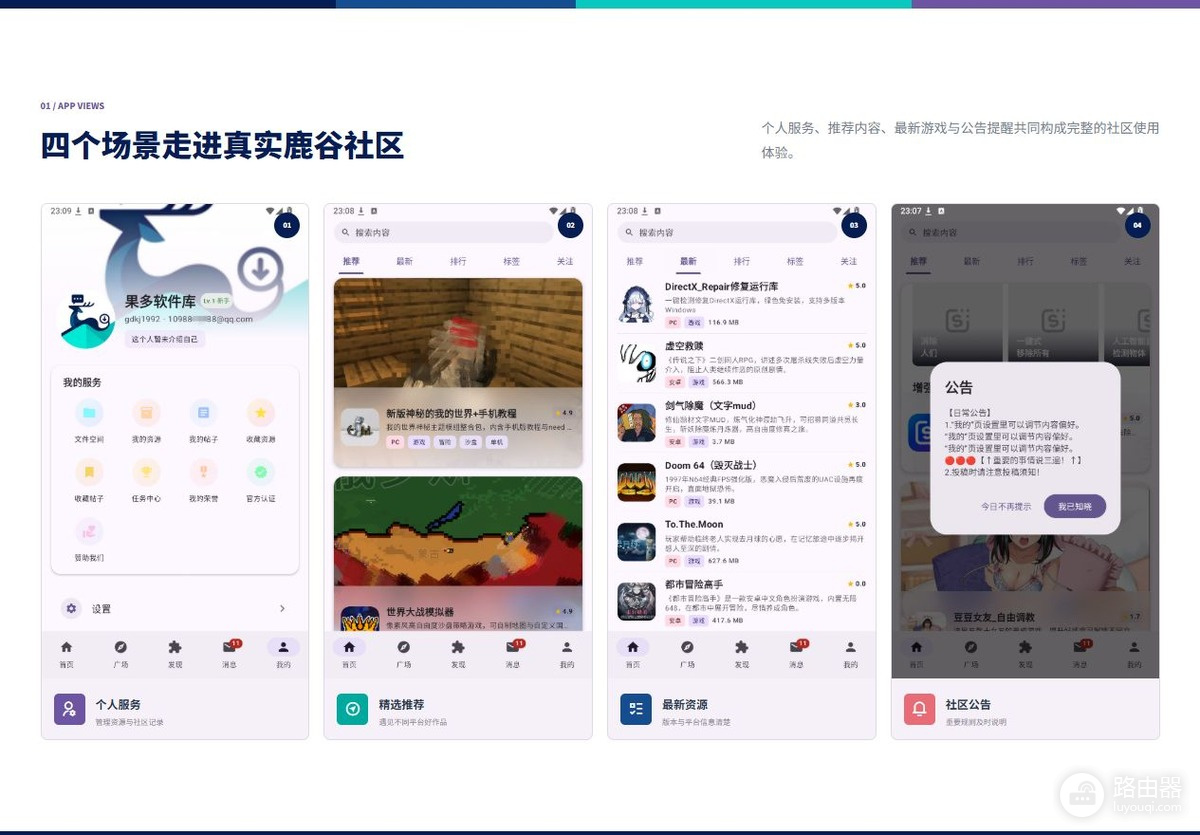Screen dimensions: 1200x835
Task: Tap 发现 icon on the Minecraft feed screen
Action: tap(458, 647)
